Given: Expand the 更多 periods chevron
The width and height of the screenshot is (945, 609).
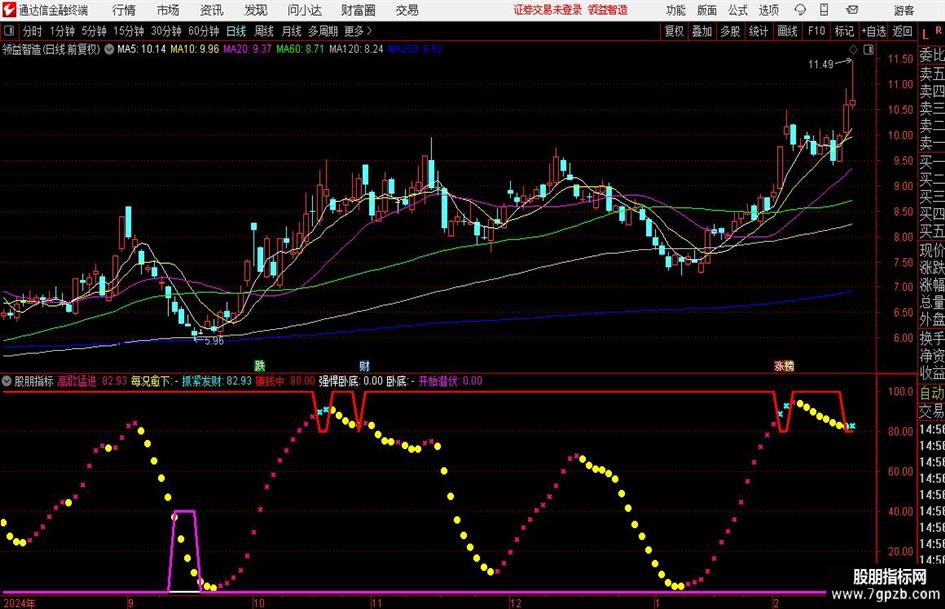Looking at the screenshot, I should click(x=359, y=31).
